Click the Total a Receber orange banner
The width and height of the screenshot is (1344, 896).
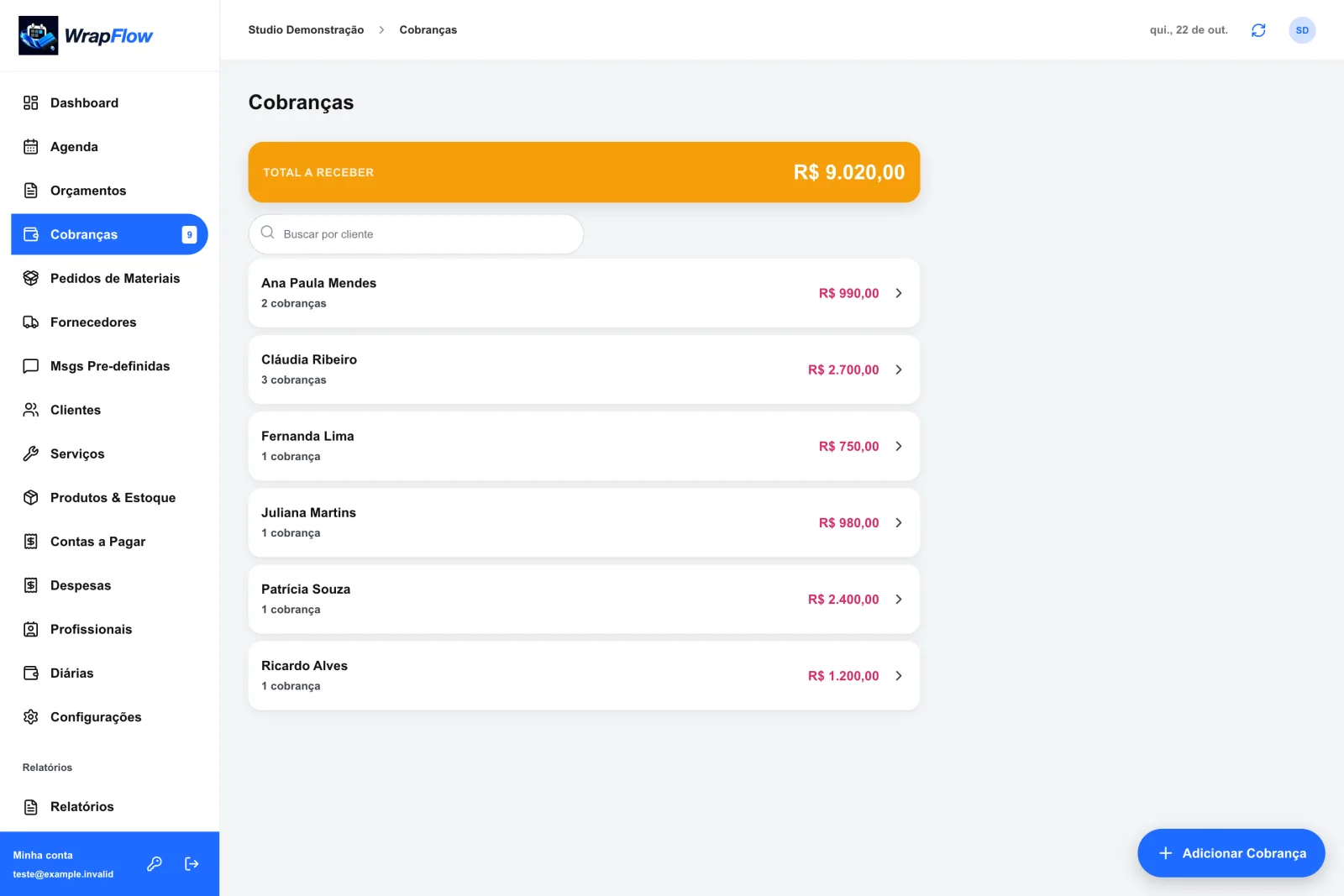tap(584, 172)
